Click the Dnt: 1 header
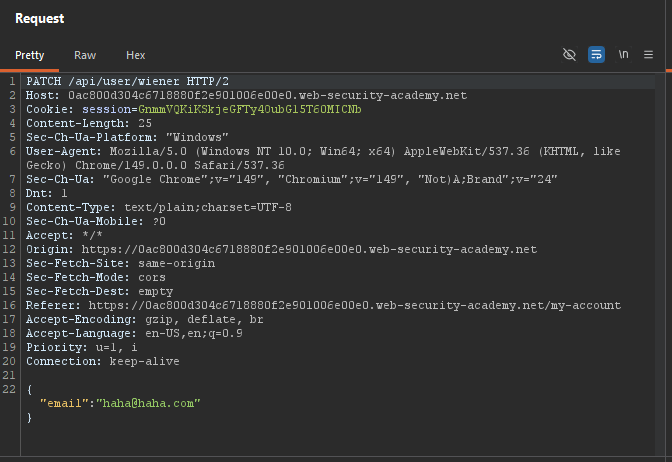This screenshot has width=672, height=462. [47, 194]
